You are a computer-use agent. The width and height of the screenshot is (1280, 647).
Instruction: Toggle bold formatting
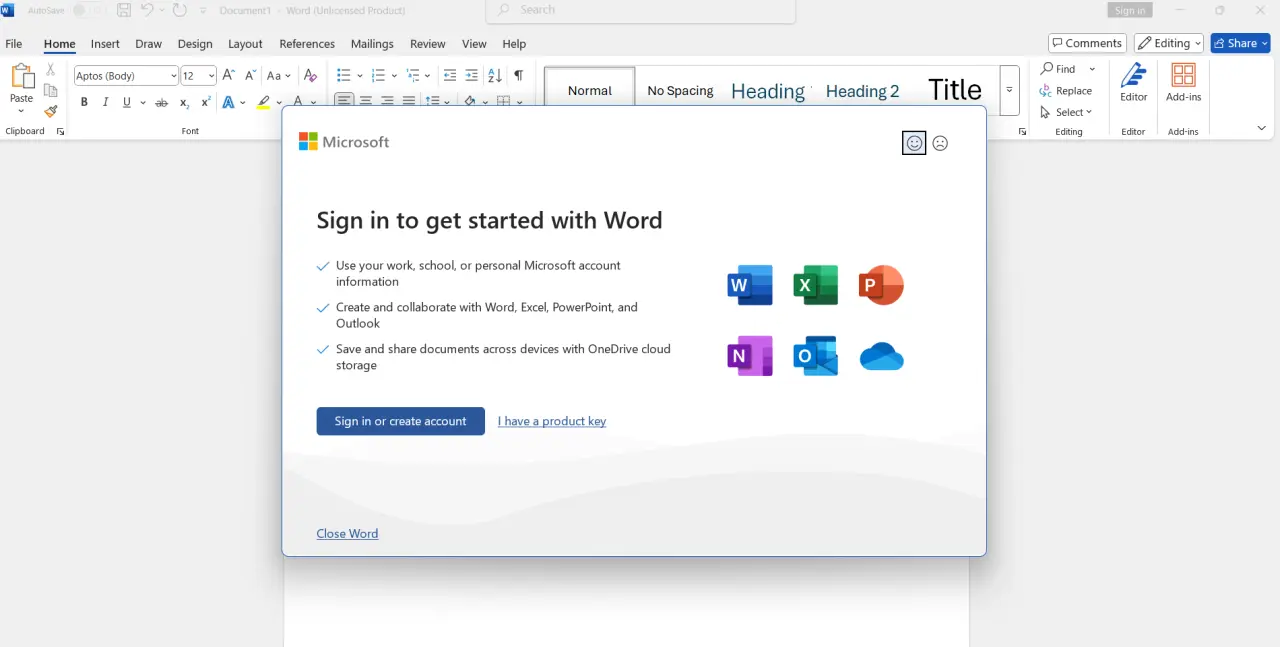tap(84, 102)
